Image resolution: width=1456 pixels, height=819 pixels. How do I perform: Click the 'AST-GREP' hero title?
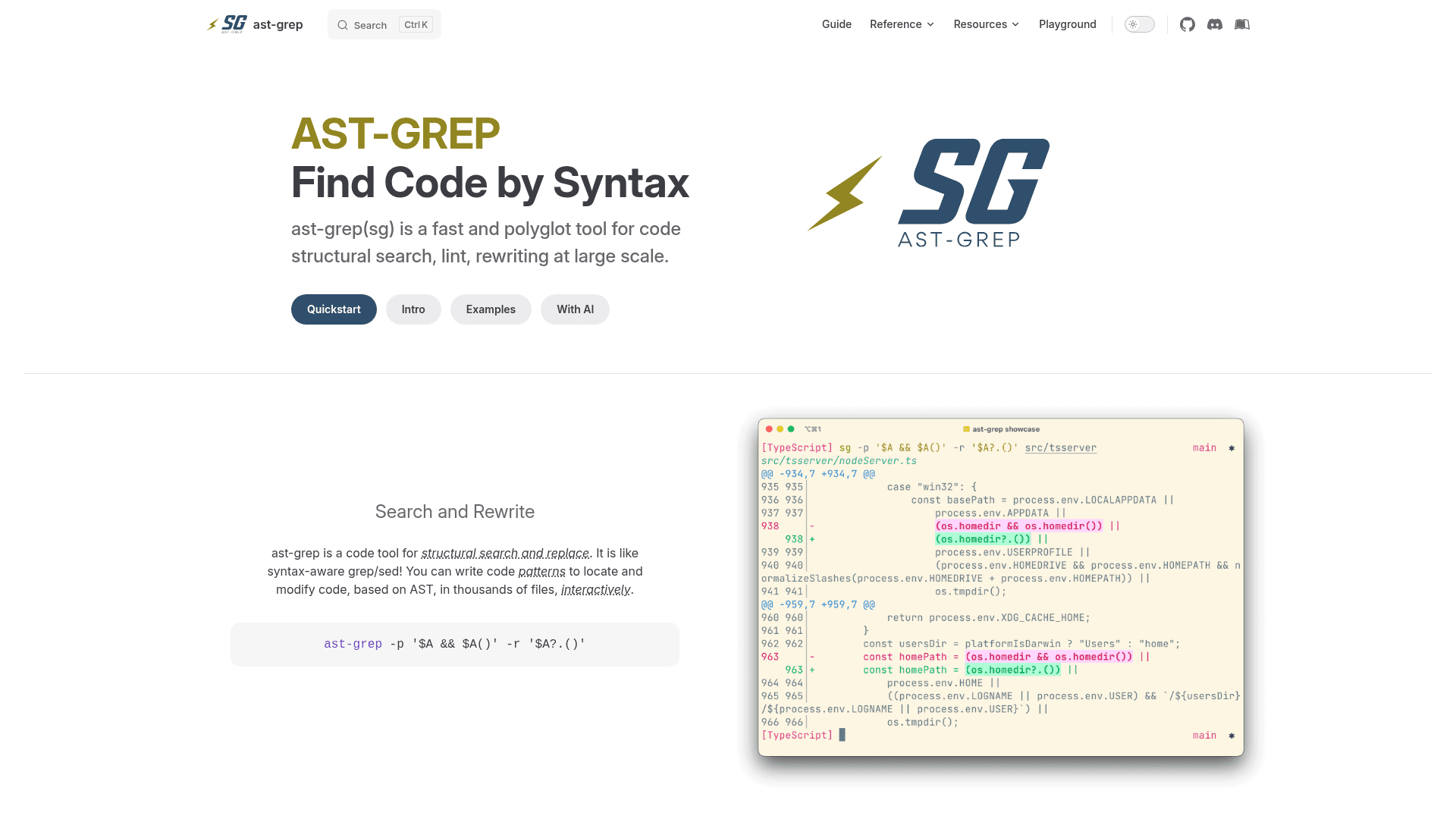tap(395, 133)
